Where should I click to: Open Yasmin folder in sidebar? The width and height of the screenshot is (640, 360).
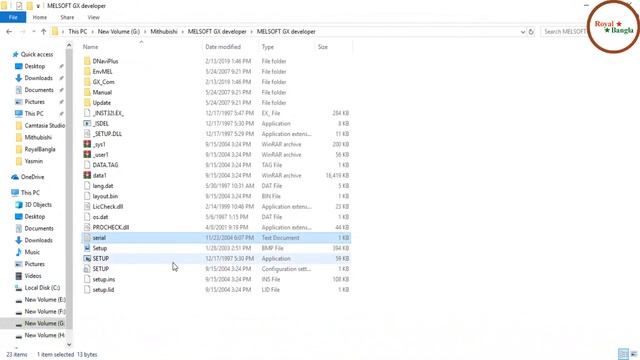(x=33, y=161)
